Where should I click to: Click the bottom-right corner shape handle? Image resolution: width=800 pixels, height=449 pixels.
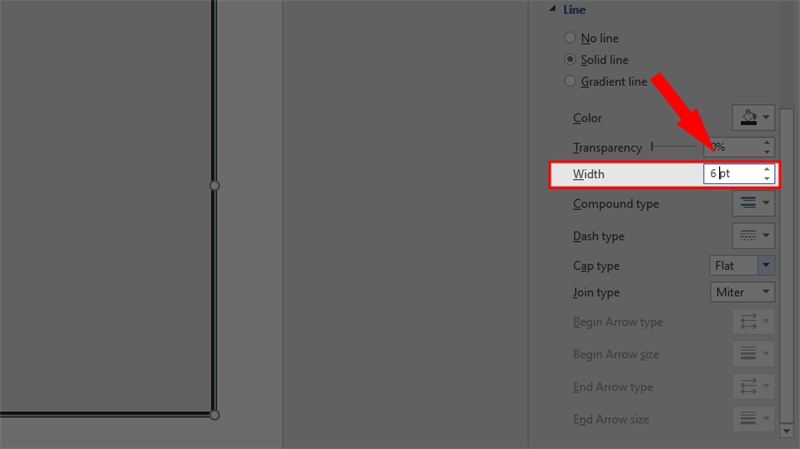pyautogui.click(x=215, y=415)
